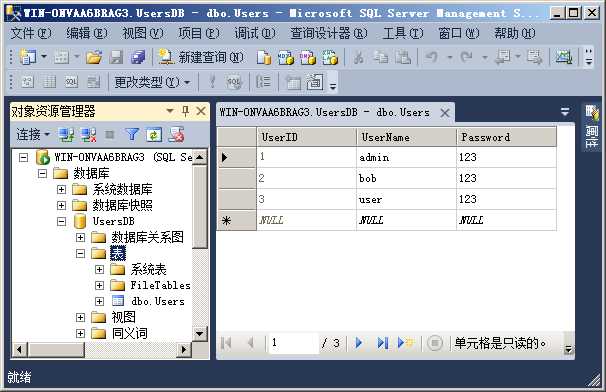Expand the FileTables folder
This screenshot has height=392, width=606.
pos(99,285)
